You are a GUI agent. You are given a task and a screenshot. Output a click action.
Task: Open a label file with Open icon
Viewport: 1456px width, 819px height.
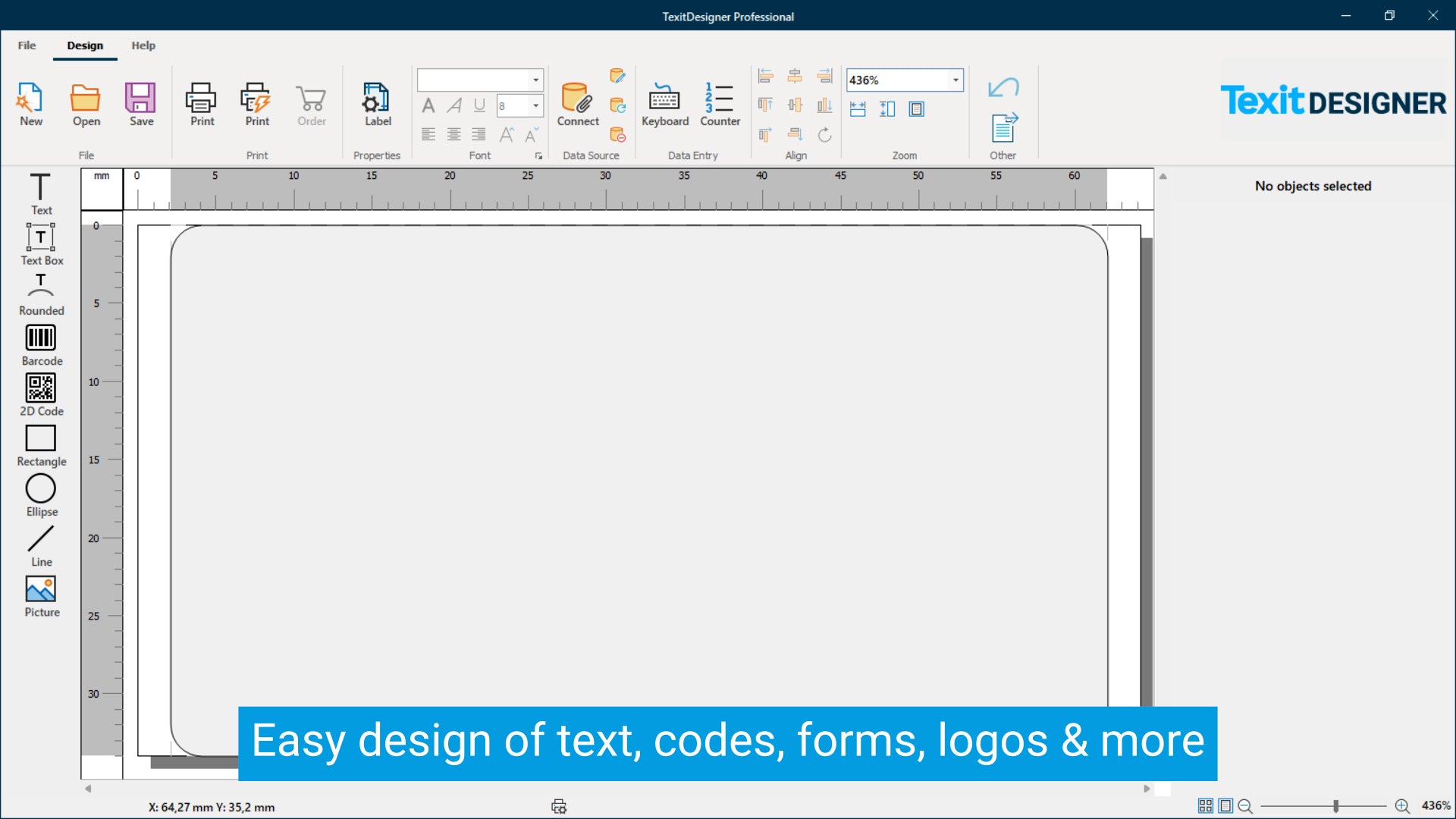tap(86, 104)
